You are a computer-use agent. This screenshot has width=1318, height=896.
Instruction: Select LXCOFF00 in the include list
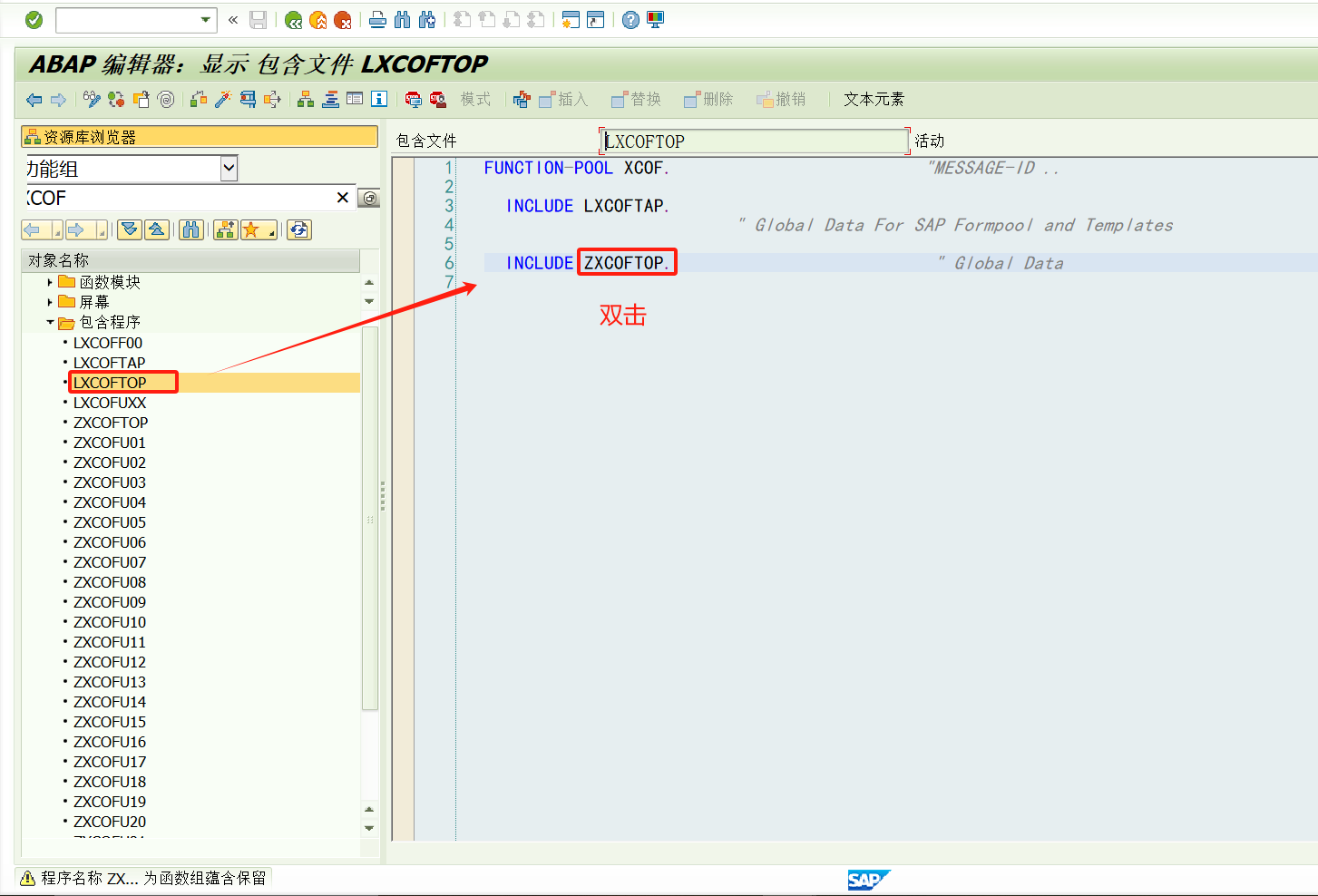pyautogui.click(x=108, y=343)
